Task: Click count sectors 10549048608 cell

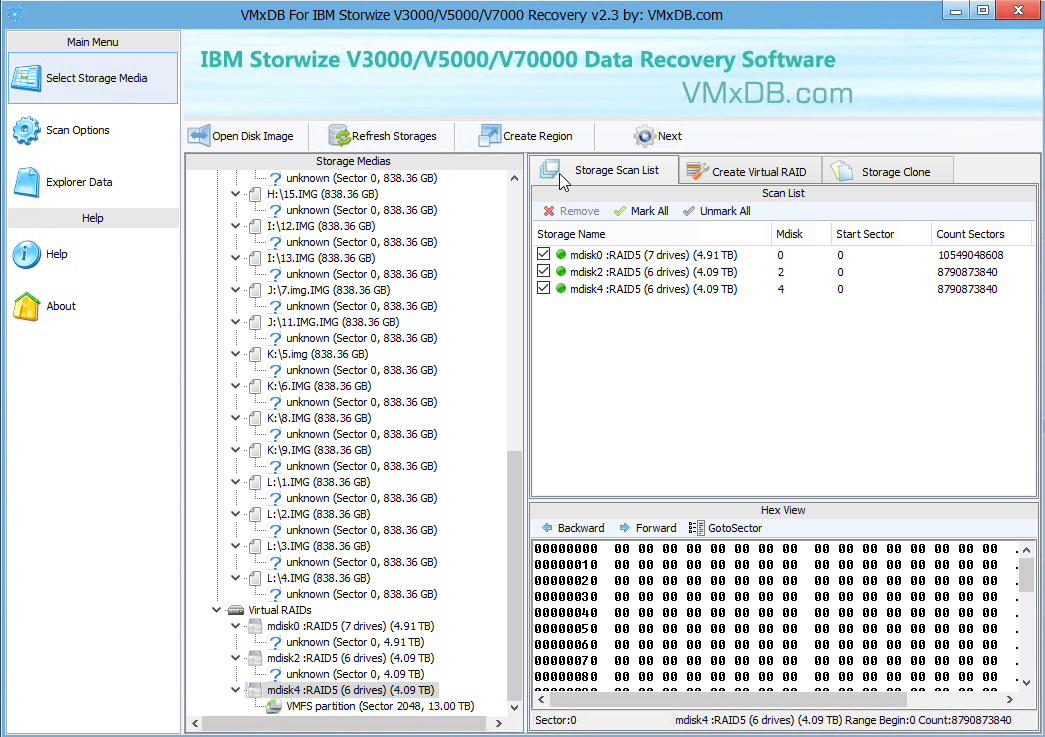Action: tap(970, 255)
